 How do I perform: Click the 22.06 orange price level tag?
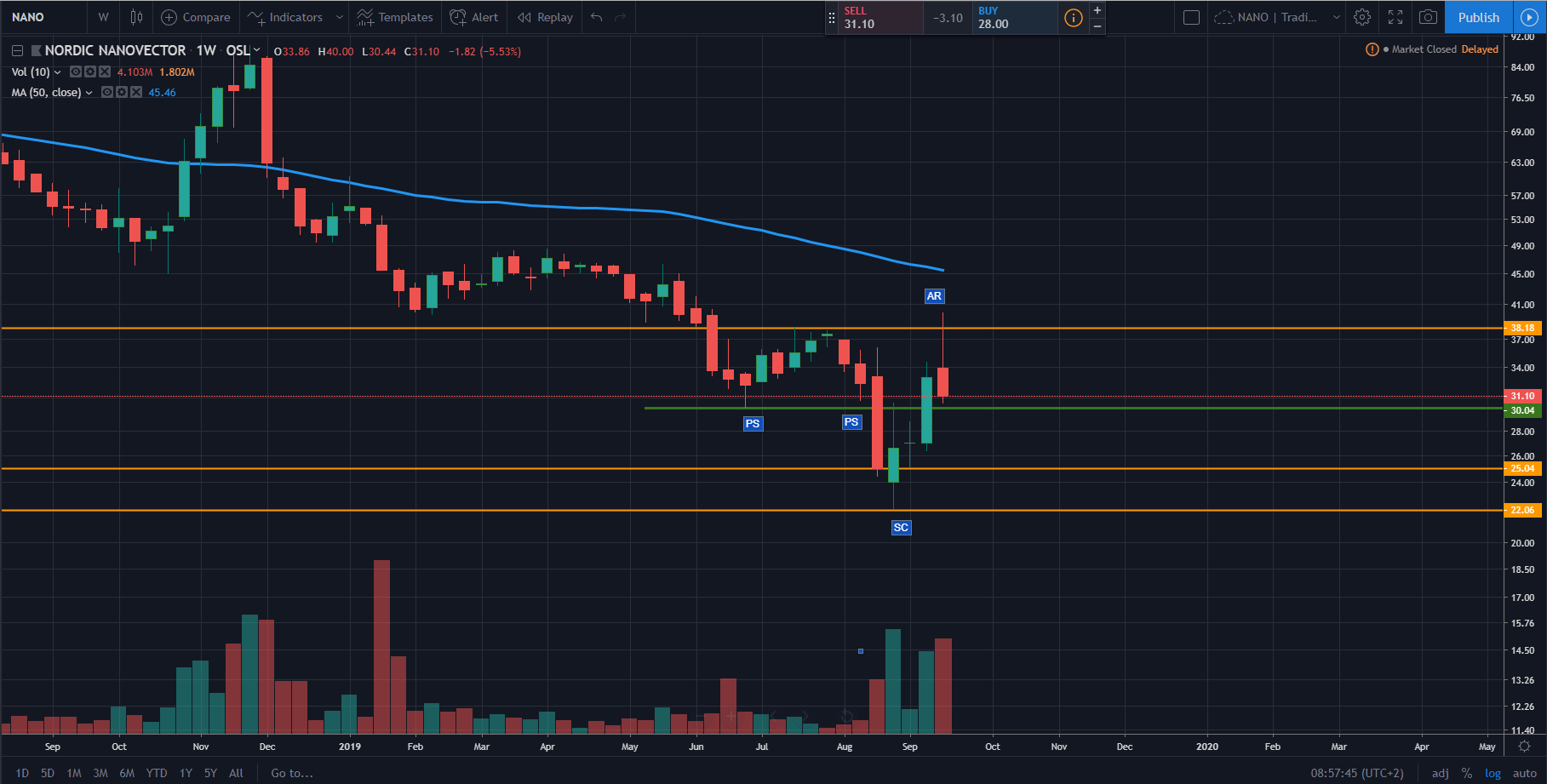[1522, 510]
